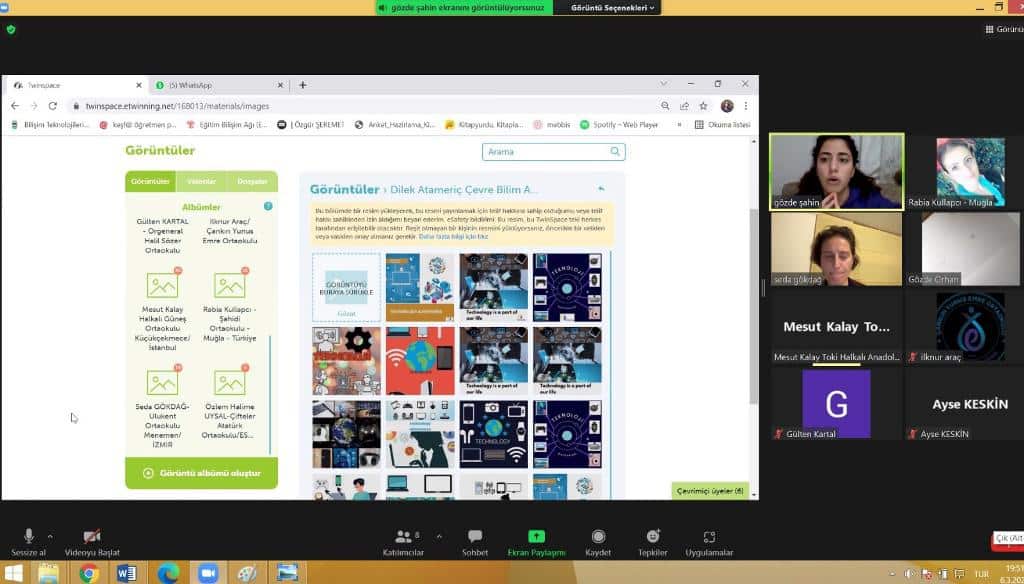Open the Sohbet chat panel

[474, 540]
